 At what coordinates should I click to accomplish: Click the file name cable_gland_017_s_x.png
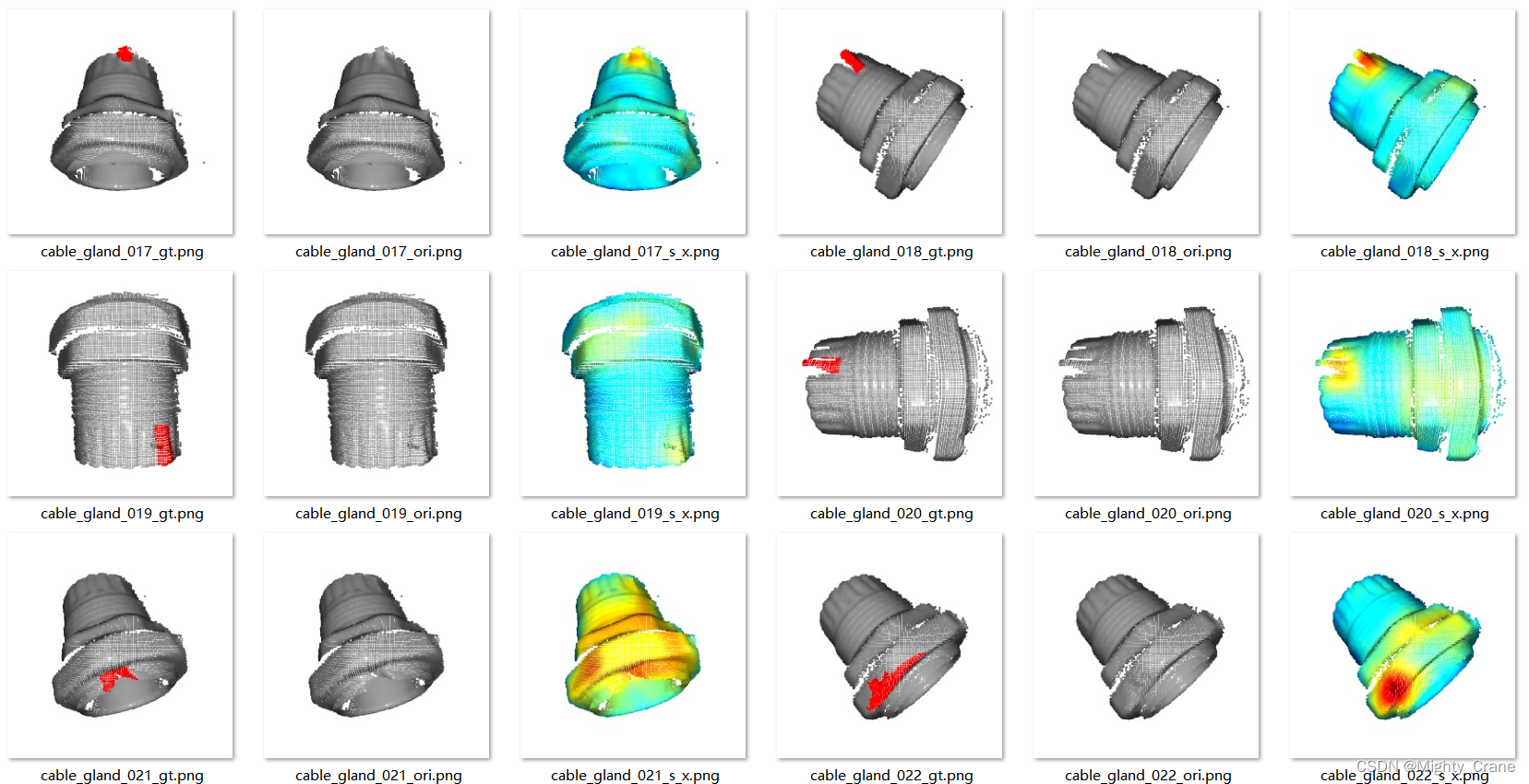click(635, 252)
